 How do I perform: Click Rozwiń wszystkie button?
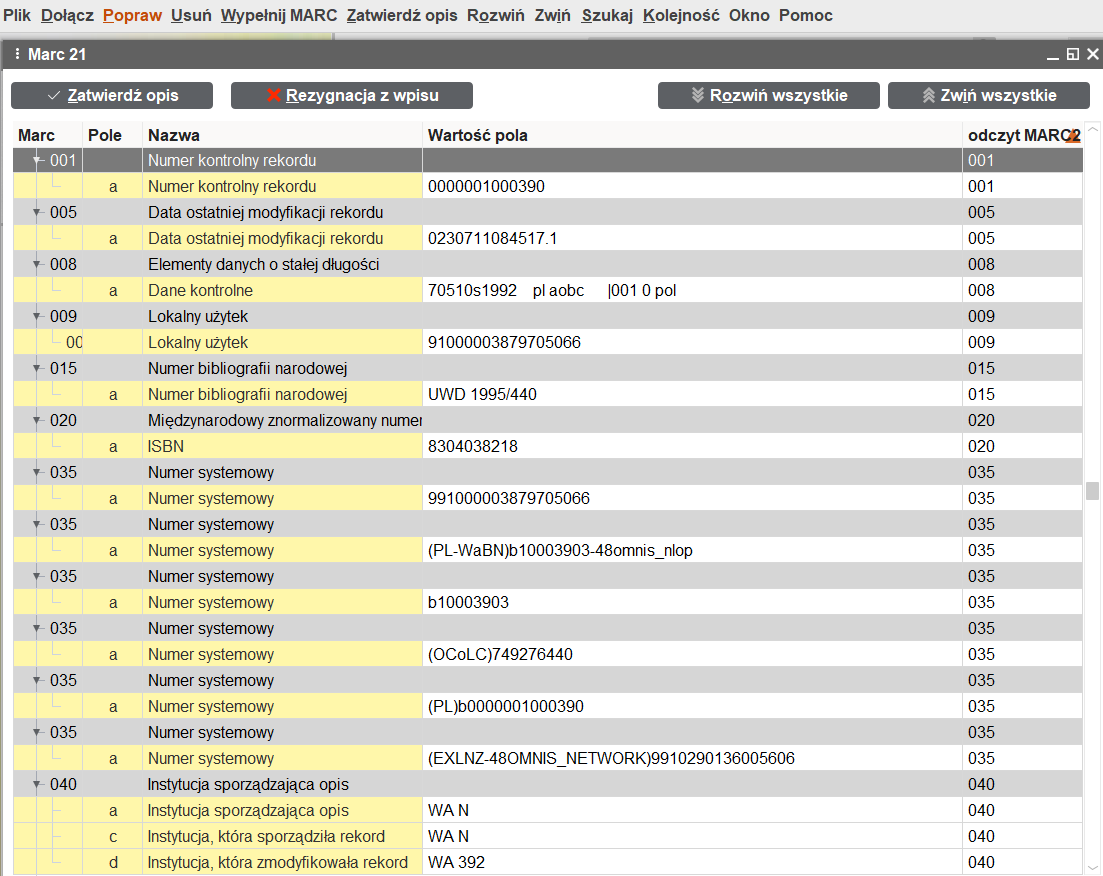(x=768, y=96)
